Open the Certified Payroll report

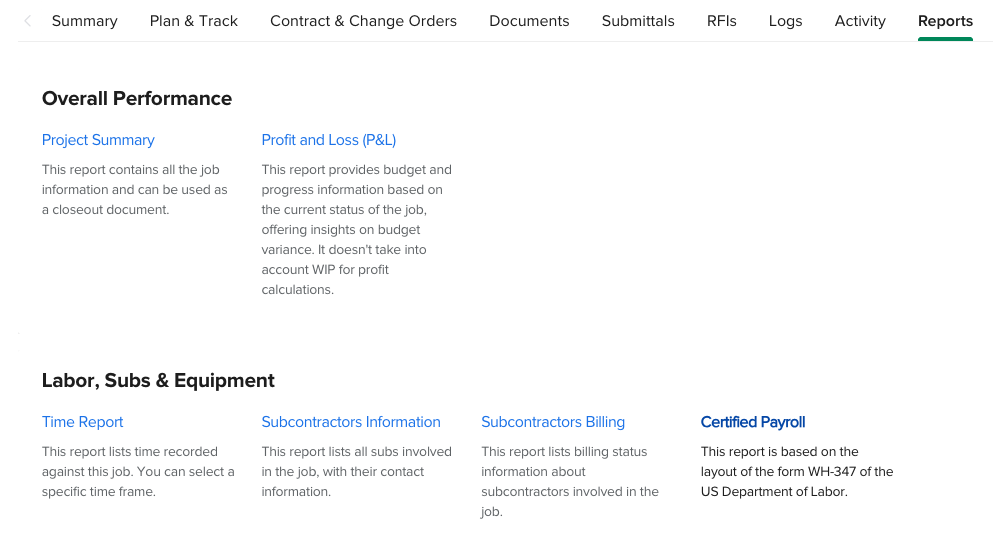pyautogui.click(x=753, y=422)
